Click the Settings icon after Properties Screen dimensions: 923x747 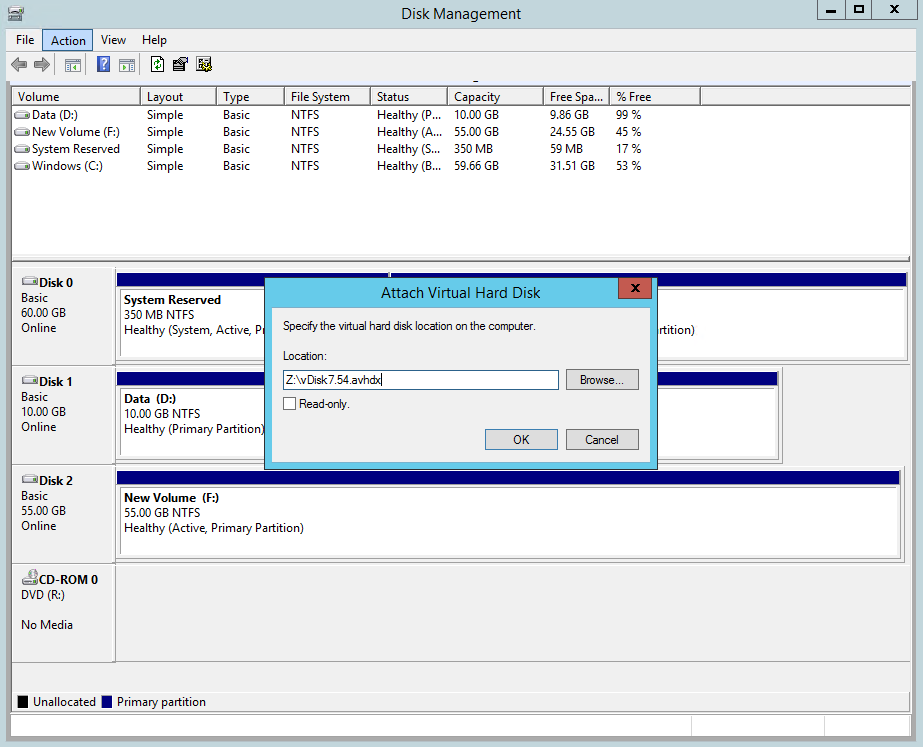click(x=204, y=65)
